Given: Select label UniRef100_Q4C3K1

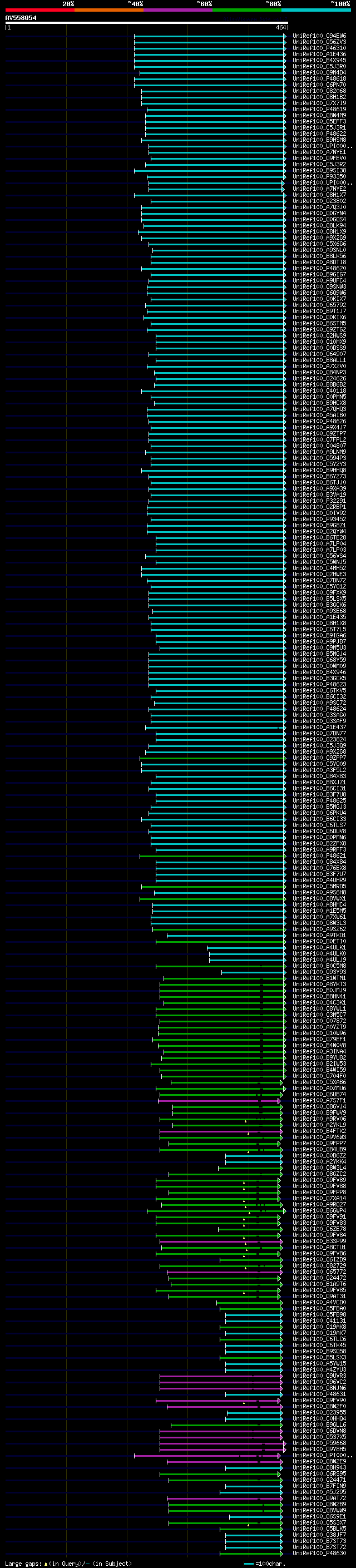Looking at the screenshot, I should click(x=319, y=1002).
